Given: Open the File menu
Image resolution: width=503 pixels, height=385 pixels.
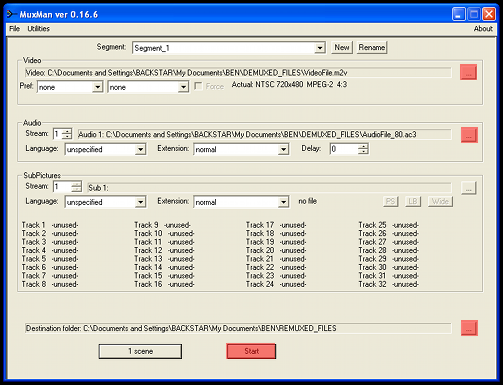Looking at the screenshot, I should click(x=14, y=29).
